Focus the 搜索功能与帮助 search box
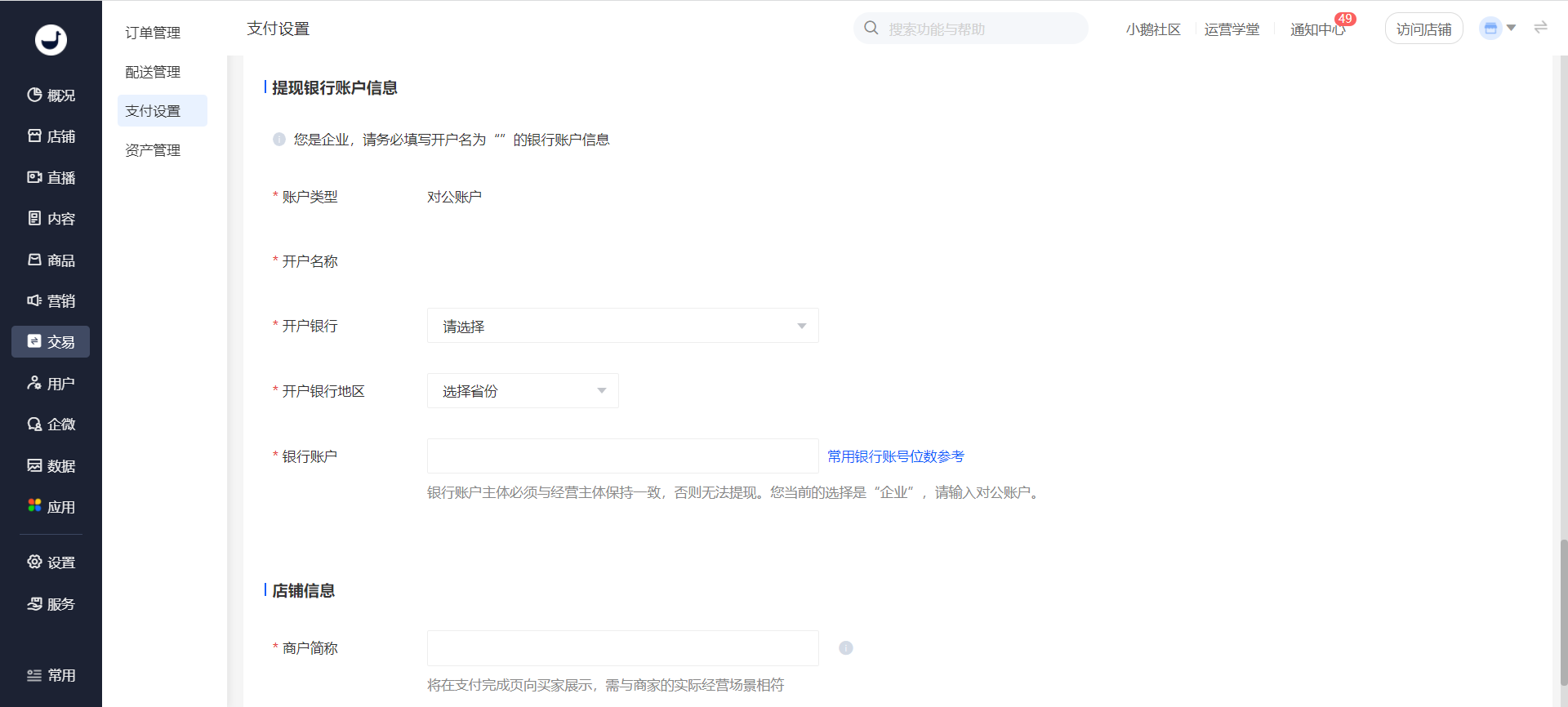The image size is (1568, 707). (970, 29)
